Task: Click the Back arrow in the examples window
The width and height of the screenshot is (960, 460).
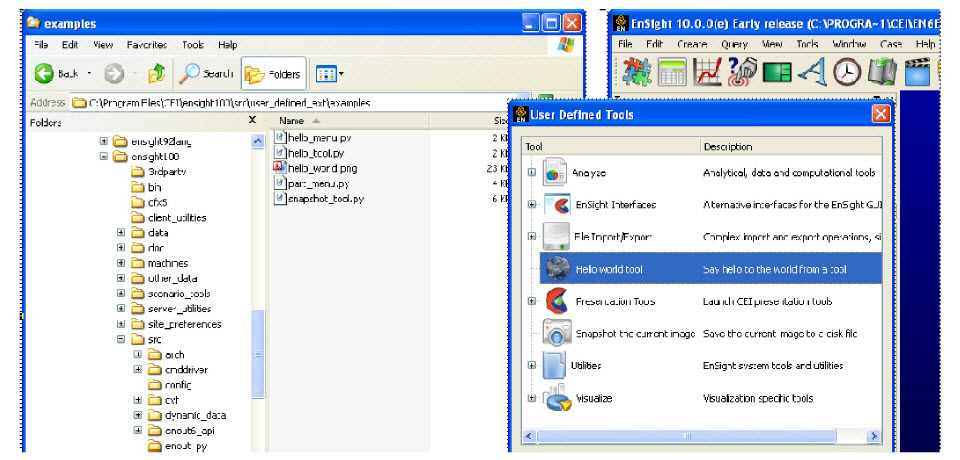Action: click(44, 74)
